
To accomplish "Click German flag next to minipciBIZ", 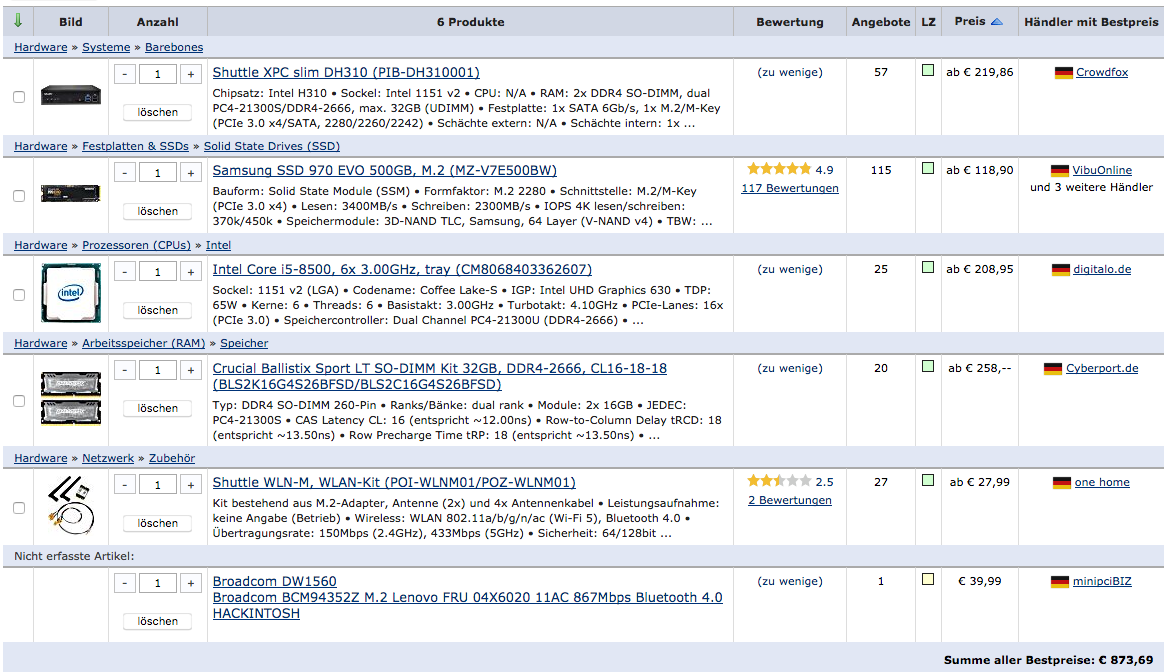I will 1059,582.
